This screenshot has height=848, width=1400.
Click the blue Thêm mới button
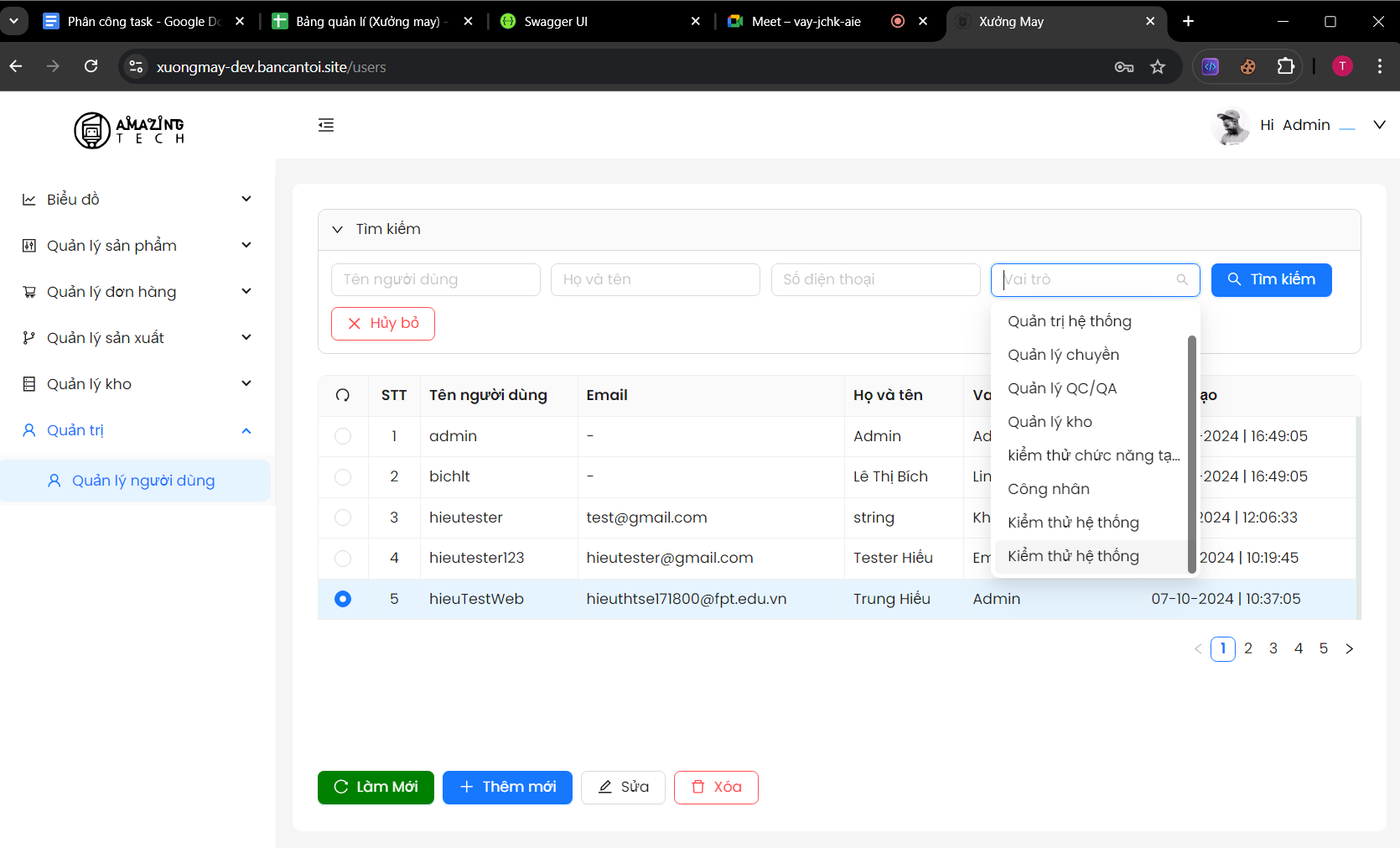507,787
